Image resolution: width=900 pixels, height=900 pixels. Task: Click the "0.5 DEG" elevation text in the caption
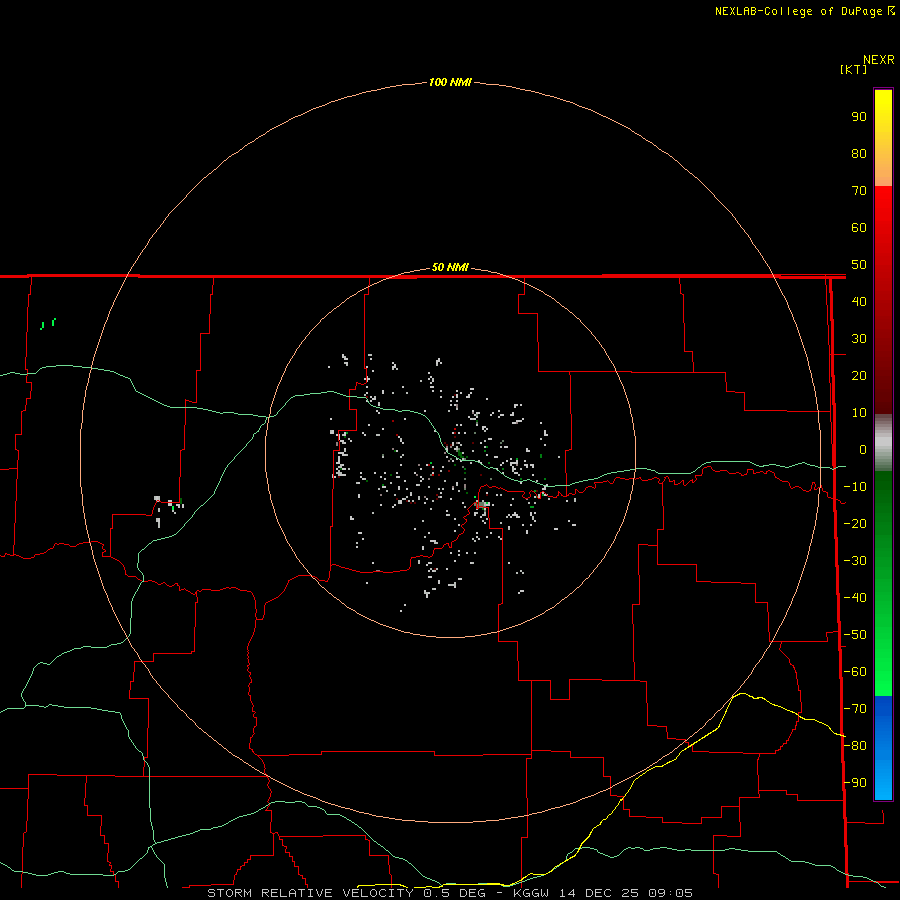click(455, 893)
